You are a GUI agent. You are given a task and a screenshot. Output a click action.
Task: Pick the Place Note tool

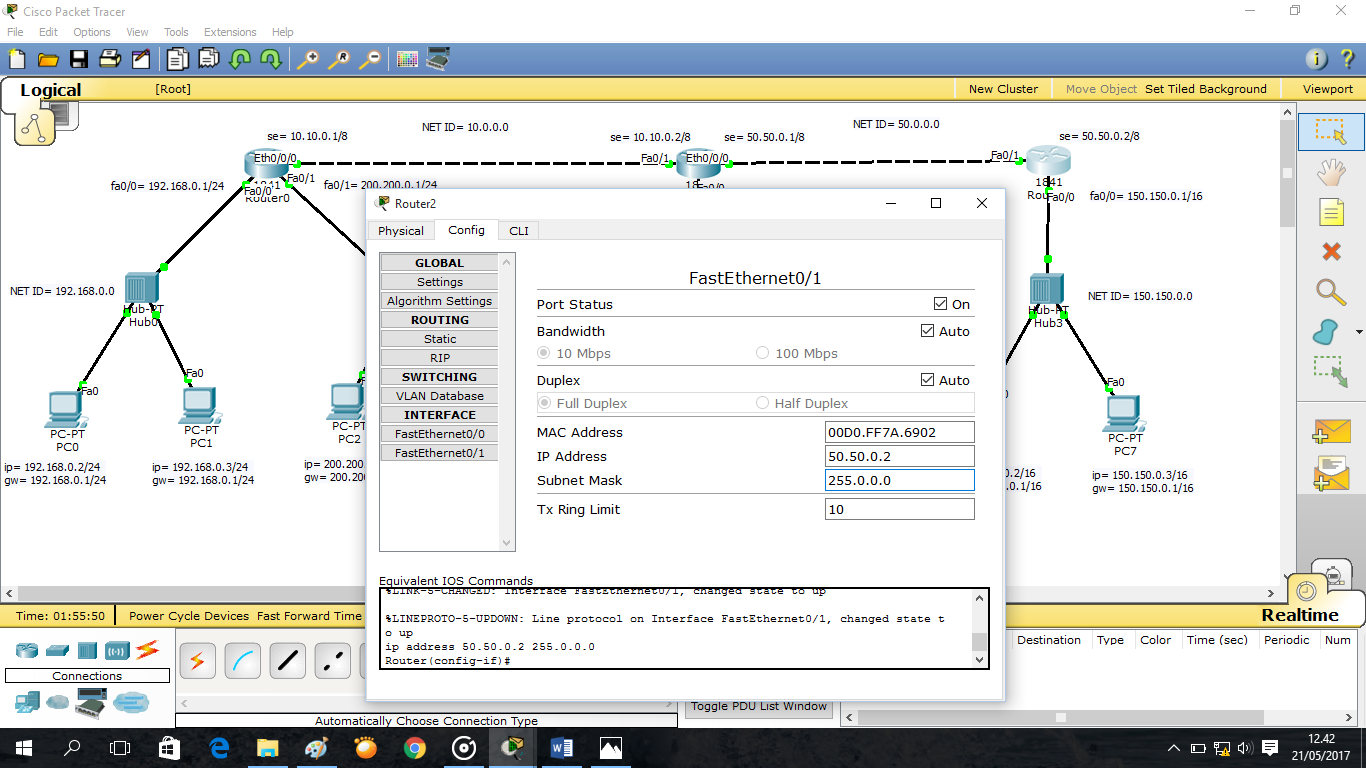[x=1330, y=212]
